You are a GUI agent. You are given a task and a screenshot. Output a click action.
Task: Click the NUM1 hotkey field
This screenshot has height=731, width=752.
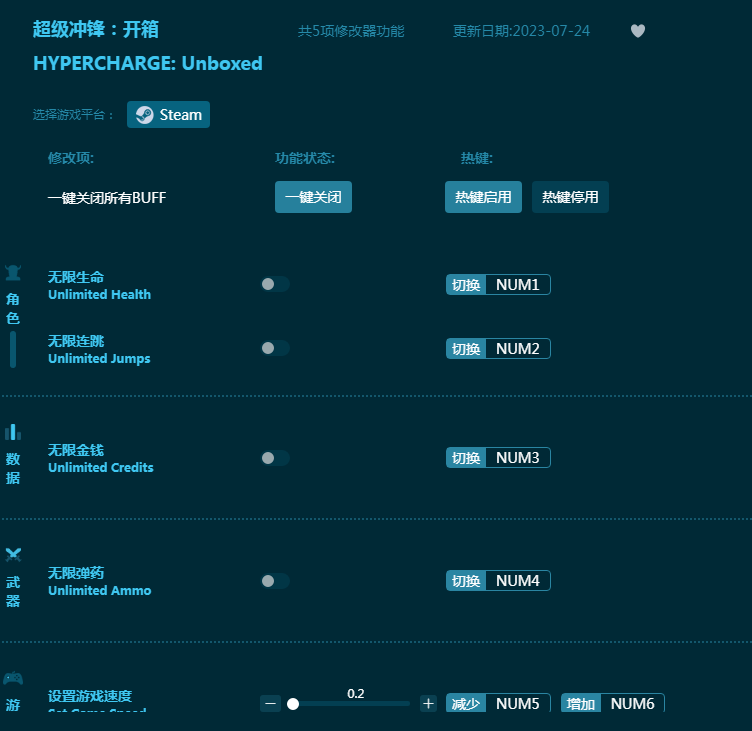(517, 285)
